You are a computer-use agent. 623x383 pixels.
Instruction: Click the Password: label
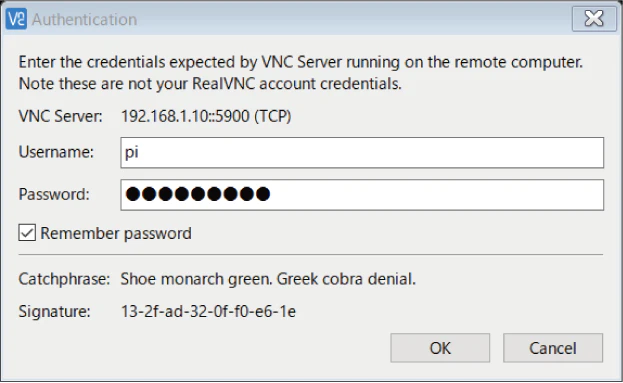(x=54, y=194)
